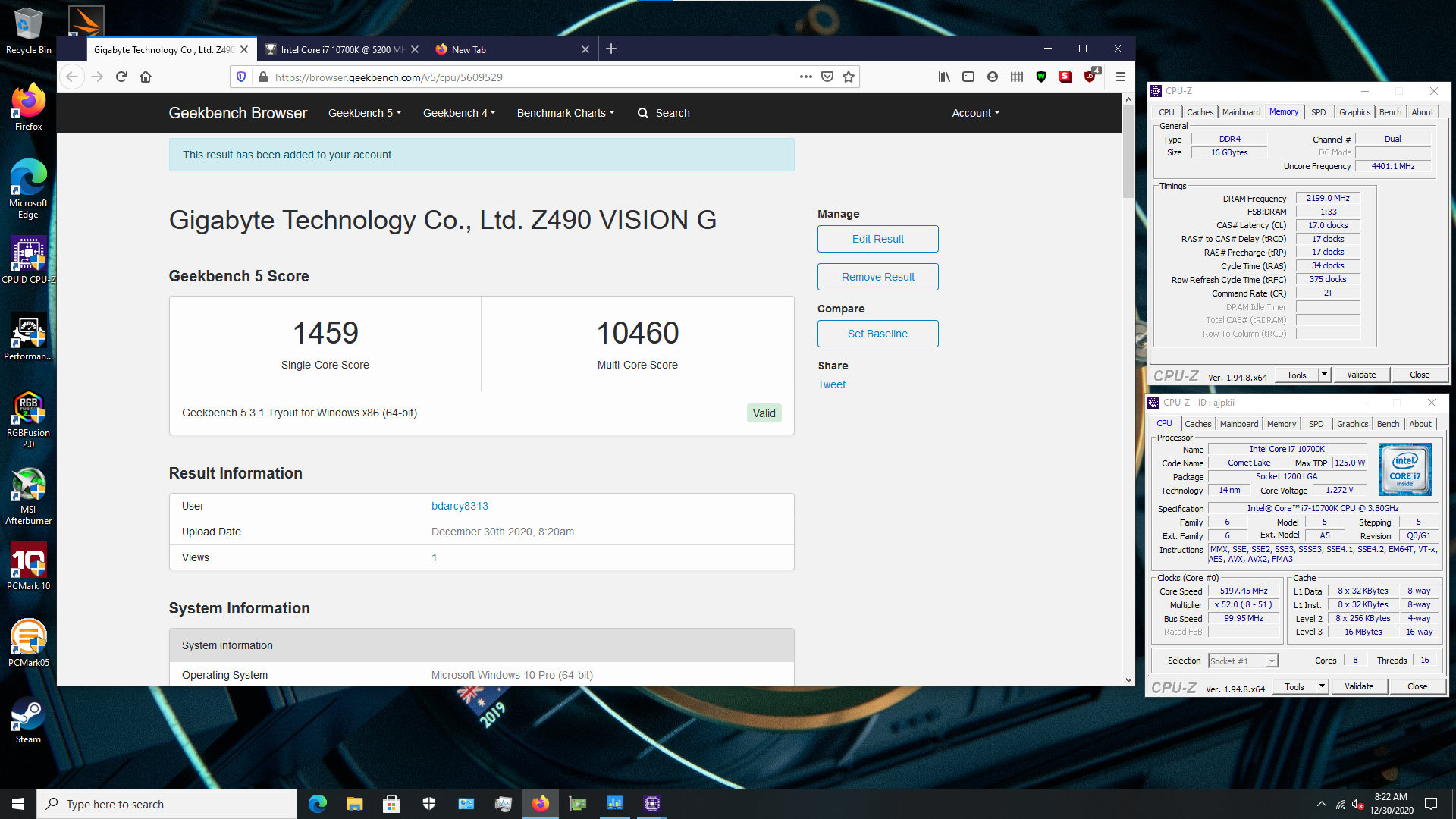This screenshot has height=819, width=1456.
Task: Show hidden system tray icons
Action: coord(1322,804)
